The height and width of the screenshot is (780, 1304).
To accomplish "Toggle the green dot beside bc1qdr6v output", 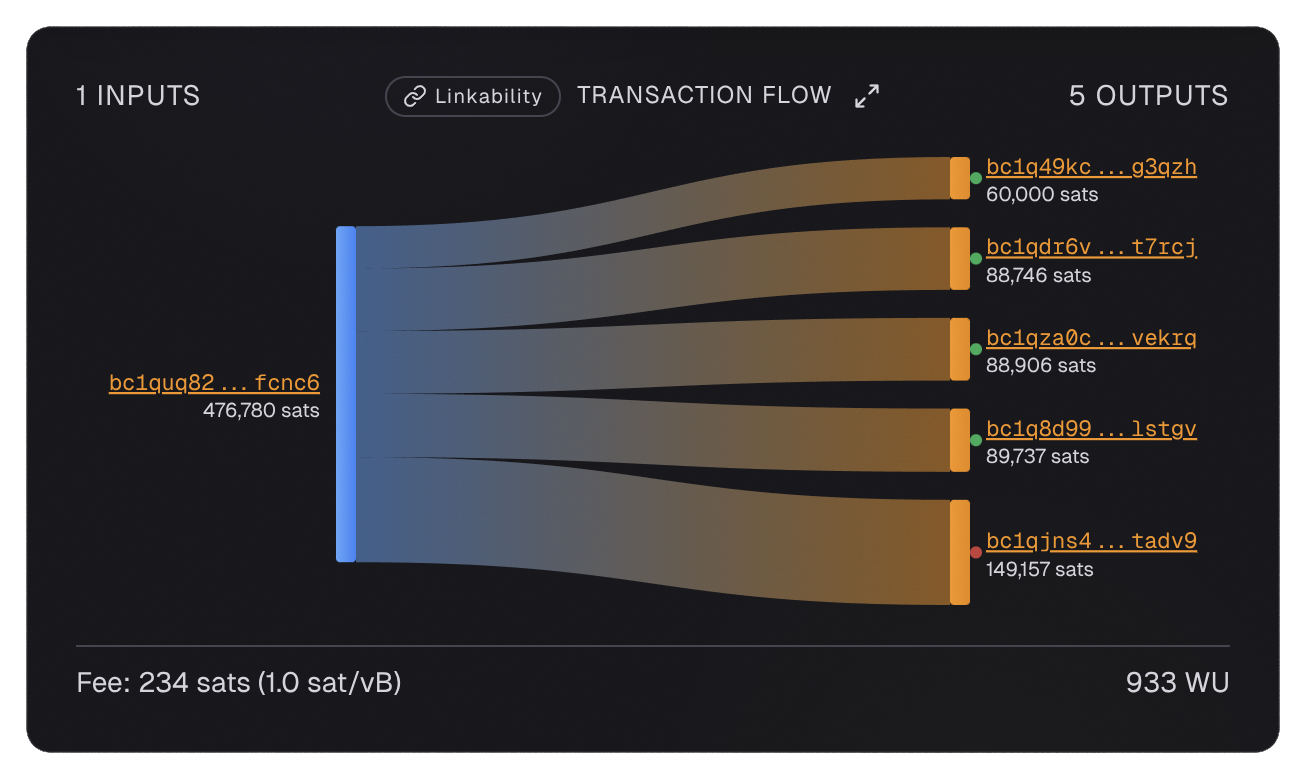I will tap(974, 258).
